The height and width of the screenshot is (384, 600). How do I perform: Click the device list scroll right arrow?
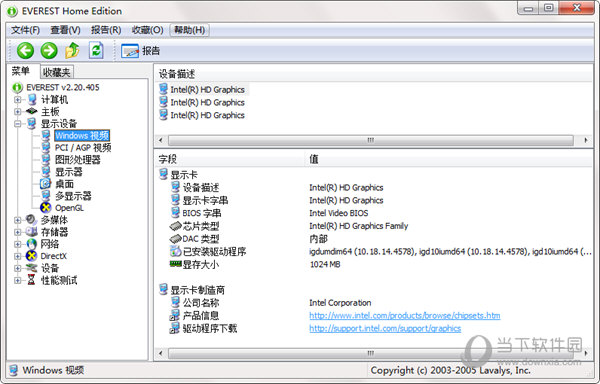(x=586, y=140)
